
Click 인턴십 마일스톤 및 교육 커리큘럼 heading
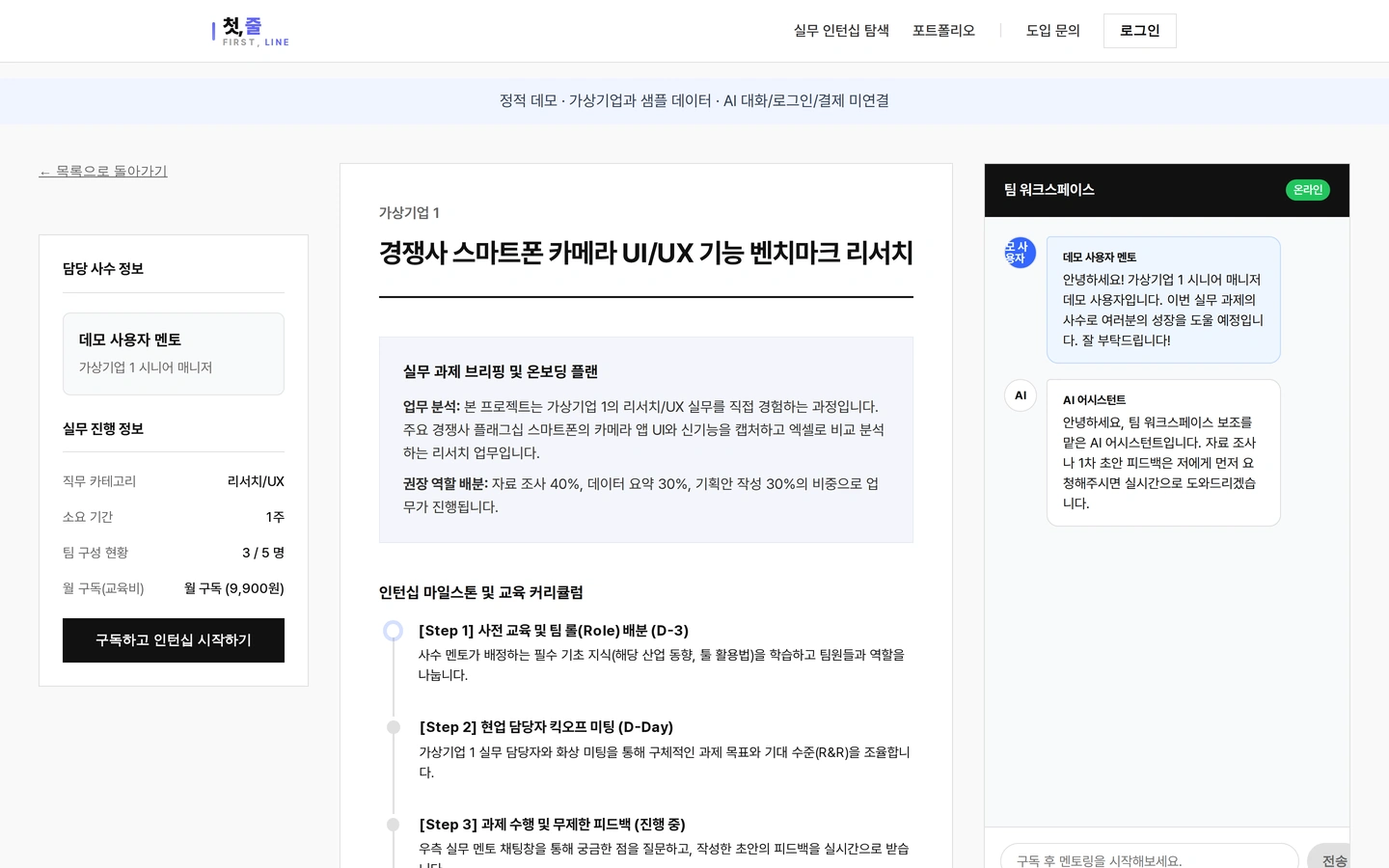481,592
